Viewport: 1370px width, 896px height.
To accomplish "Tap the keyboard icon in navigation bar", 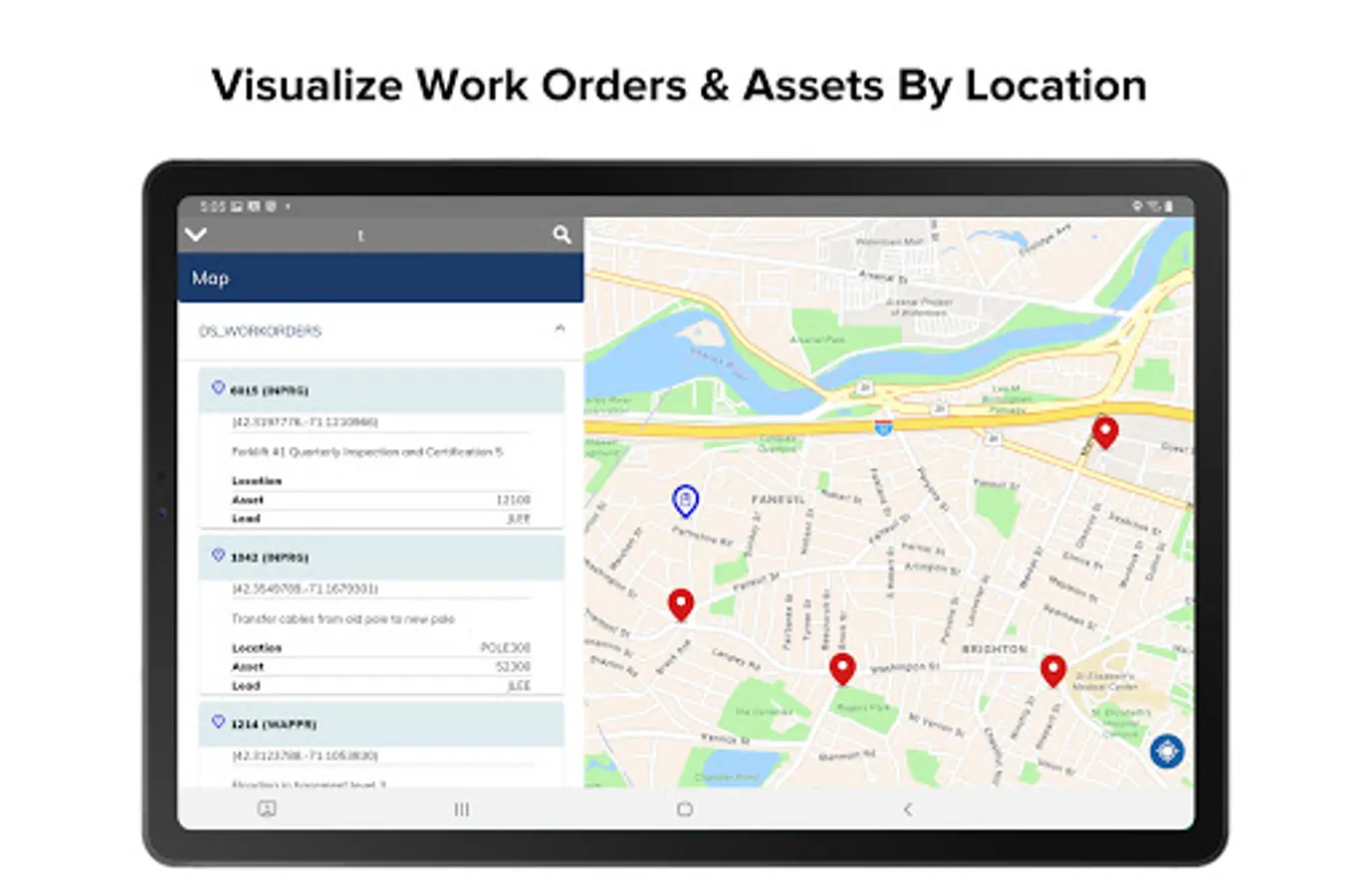I will click(267, 808).
